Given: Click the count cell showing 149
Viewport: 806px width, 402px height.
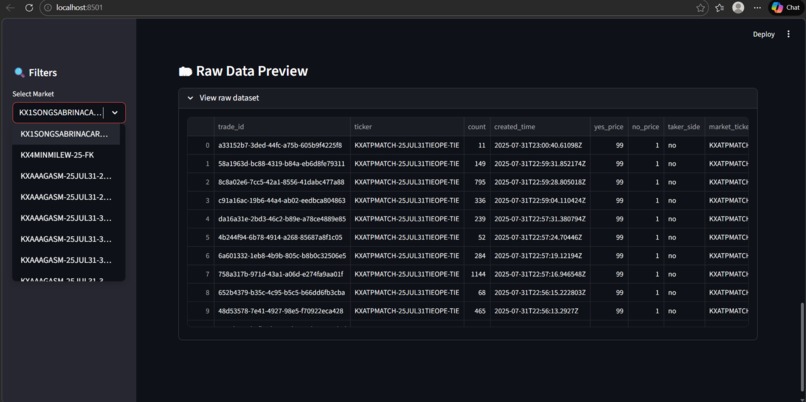Looking at the screenshot, I should tap(477, 163).
